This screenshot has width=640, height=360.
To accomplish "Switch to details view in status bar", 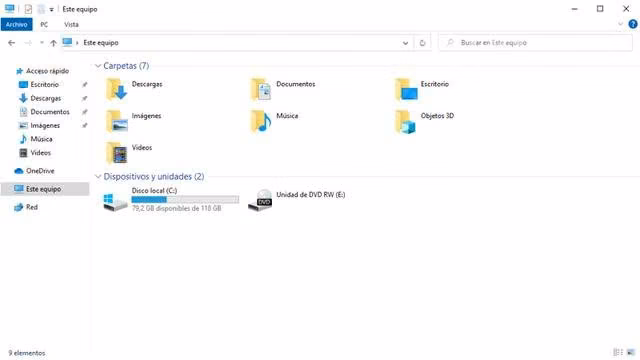I will (618, 352).
